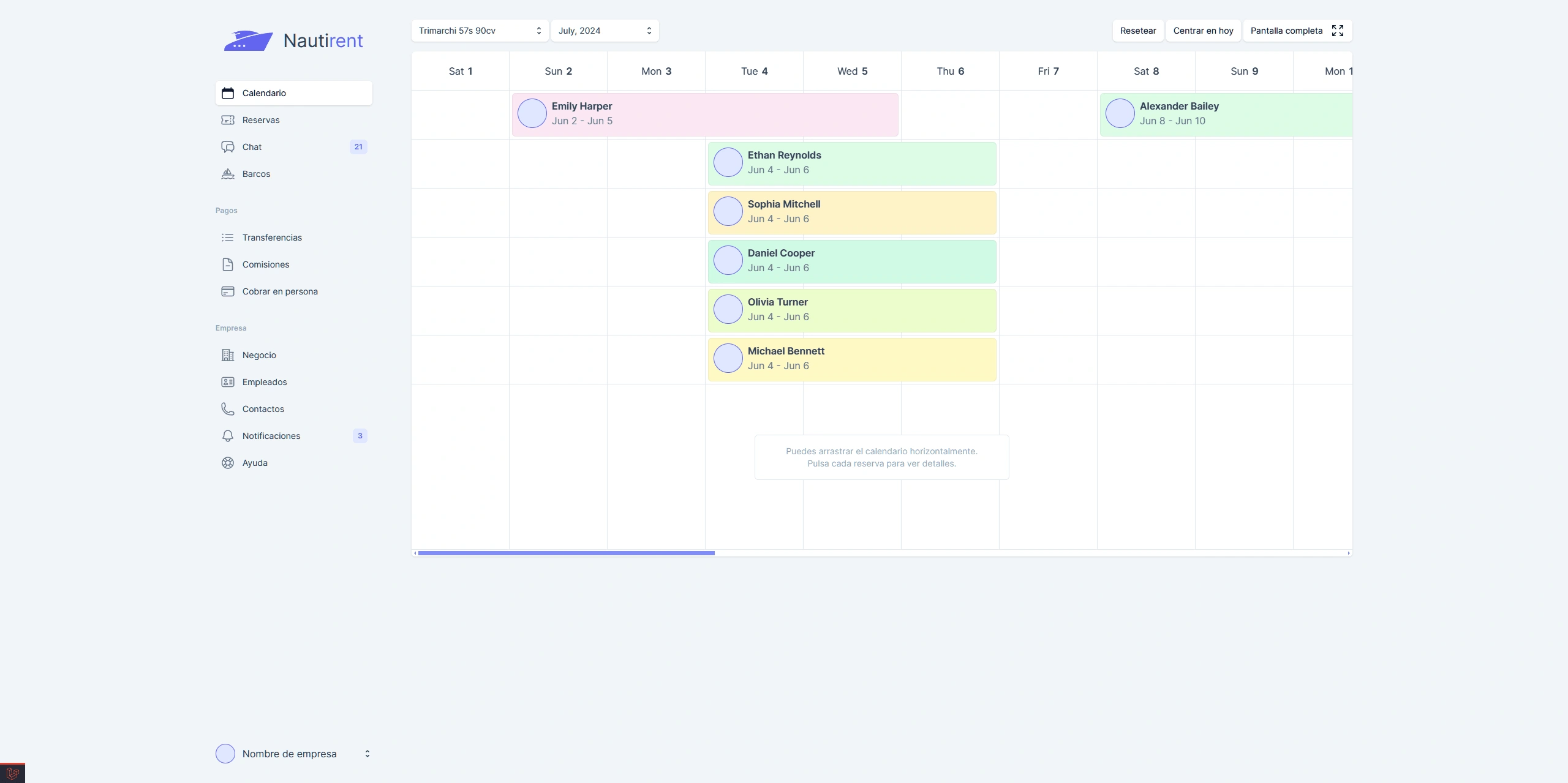The height and width of the screenshot is (783, 1568).
Task: Open Cobrar en persona page
Action: 294,291
